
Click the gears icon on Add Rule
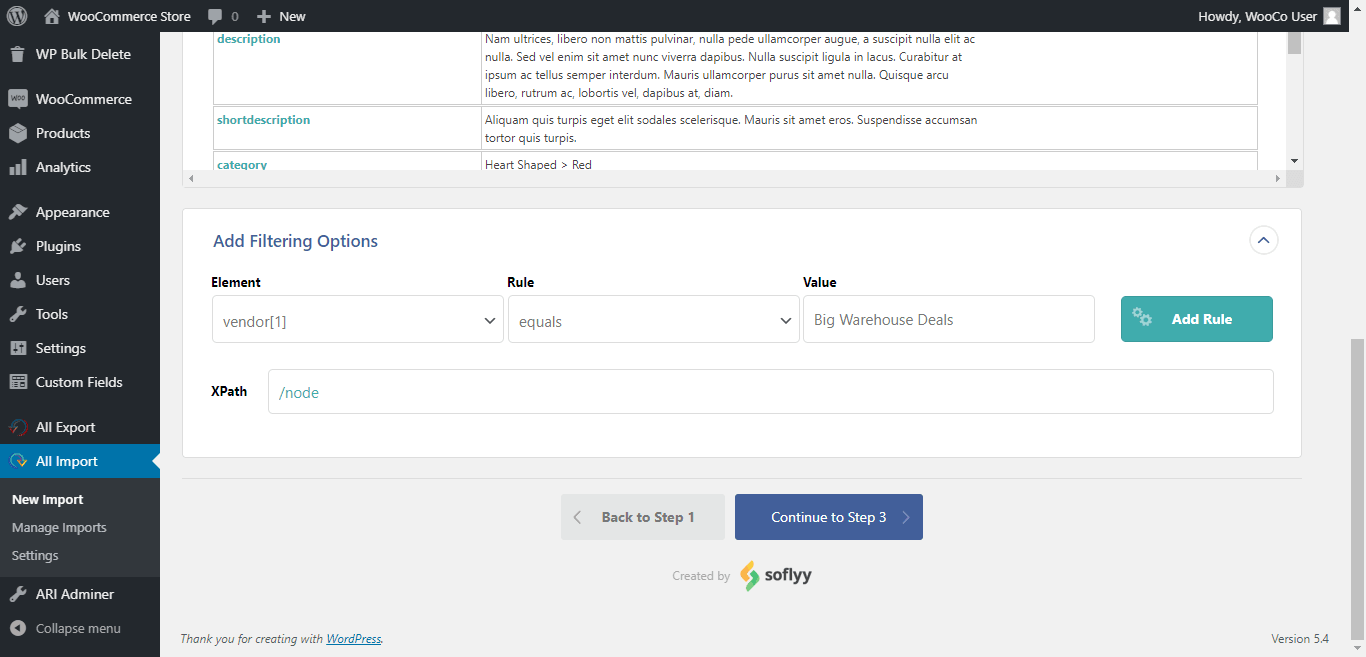point(1142,317)
